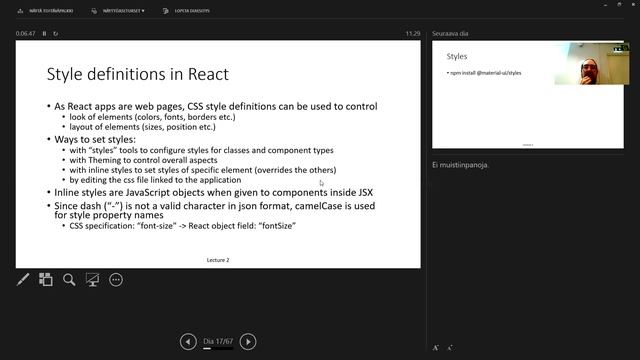Open the see all slides grid

(46, 280)
